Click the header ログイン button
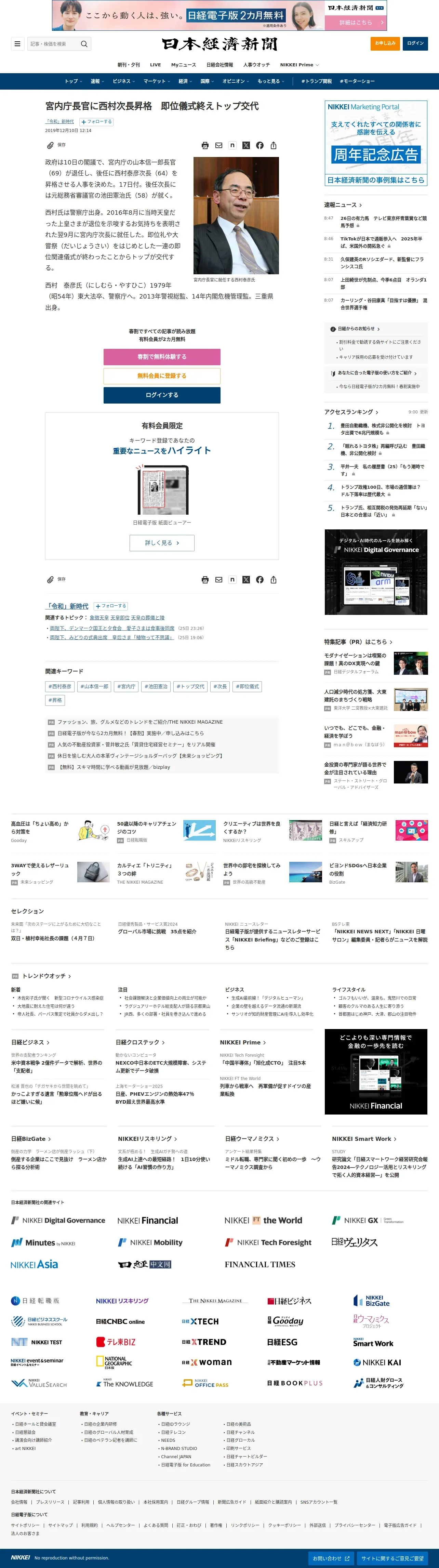 [x=415, y=43]
